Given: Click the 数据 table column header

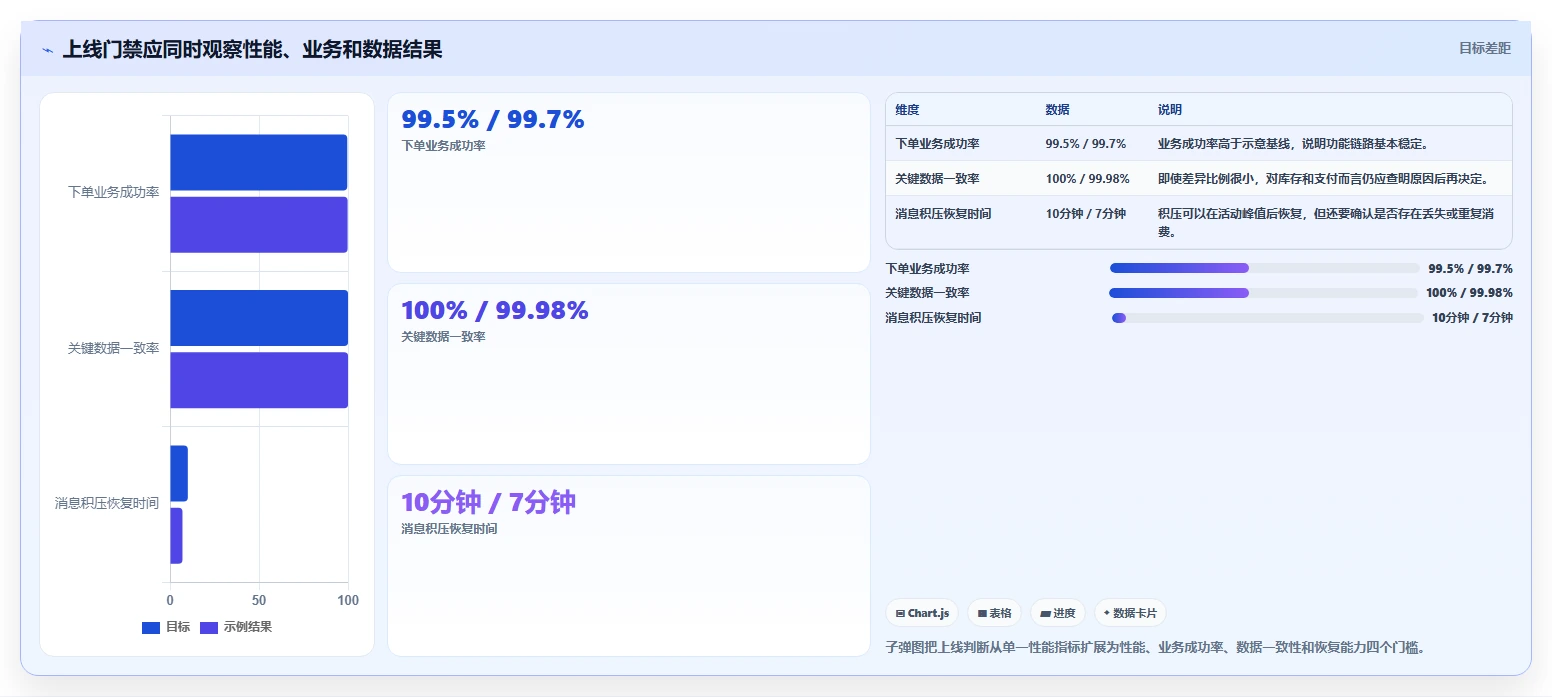Looking at the screenshot, I should (x=1058, y=110).
